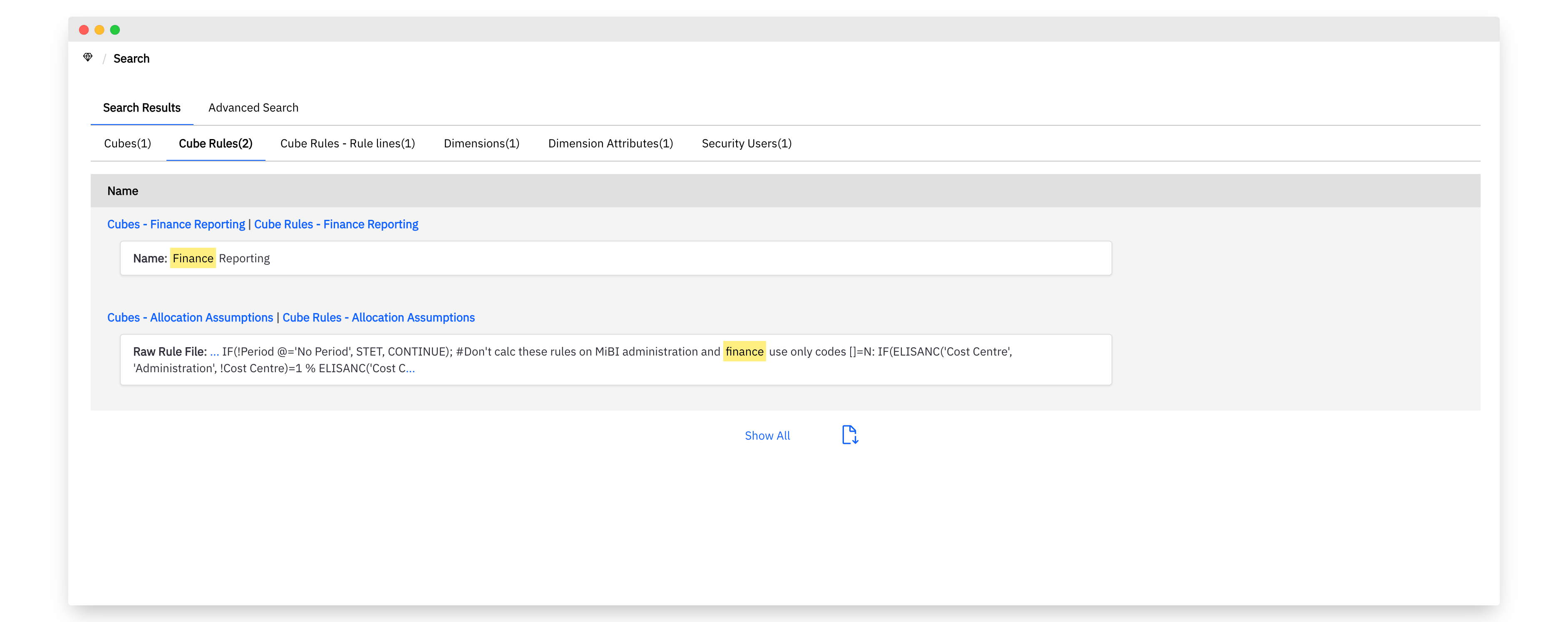This screenshot has width=1568, height=622.
Task: Open Cube Rules - Rule lines(1) tab
Action: tap(347, 143)
